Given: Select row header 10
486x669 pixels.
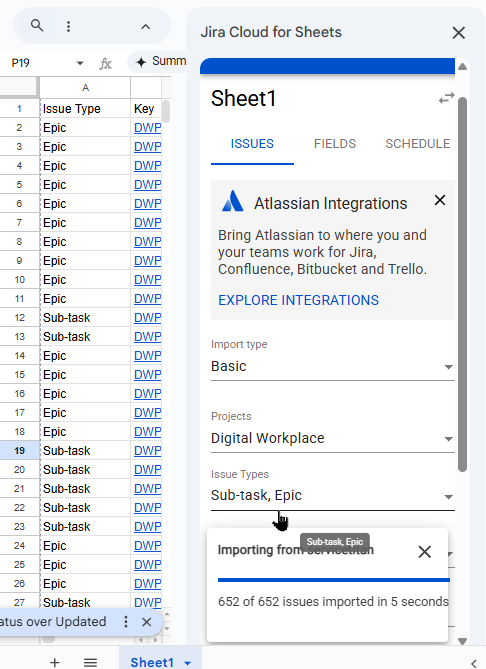Looking at the screenshot, I should (19, 280).
